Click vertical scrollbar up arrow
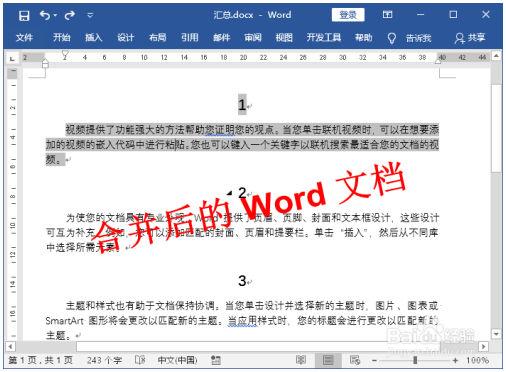 pyautogui.click(x=496, y=55)
